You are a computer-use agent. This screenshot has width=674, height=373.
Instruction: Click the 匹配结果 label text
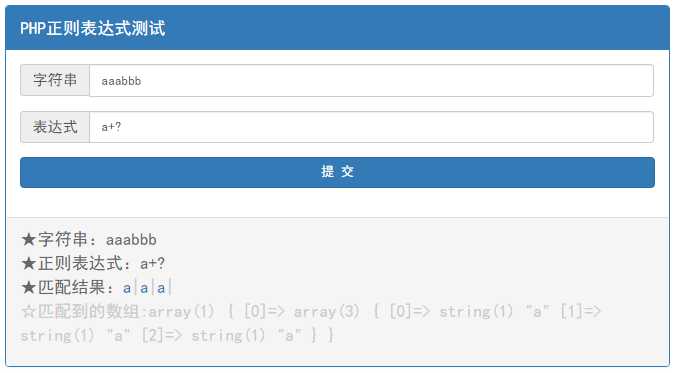[x=71, y=287]
